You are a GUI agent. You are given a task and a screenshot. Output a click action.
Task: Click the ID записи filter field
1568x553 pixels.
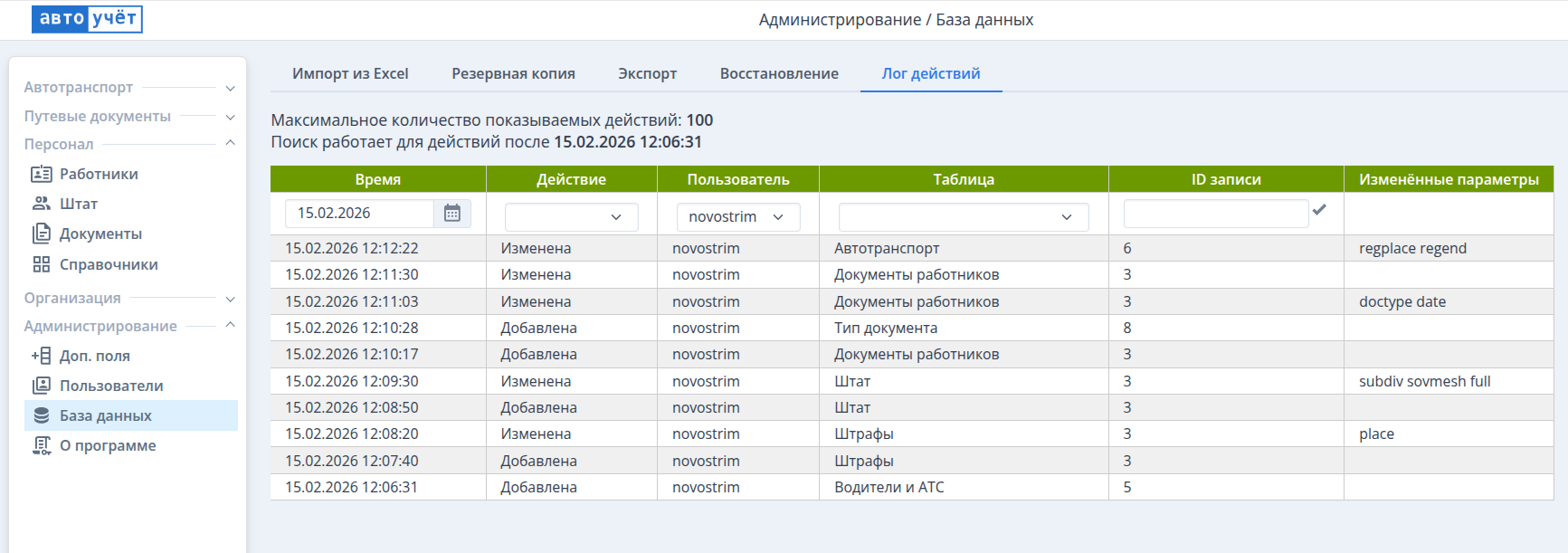[1215, 214]
